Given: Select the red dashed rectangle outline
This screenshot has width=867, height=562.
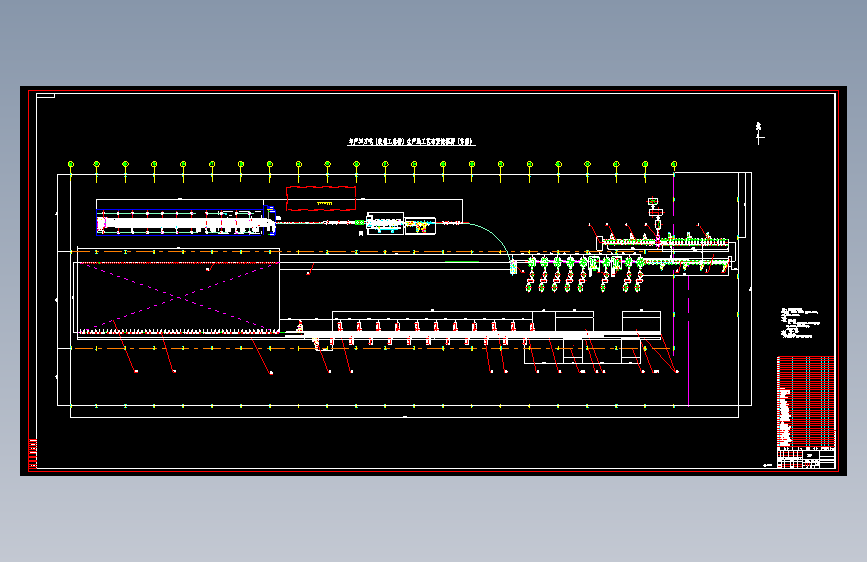Looking at the screenshot, I should [x=321, y=199].
